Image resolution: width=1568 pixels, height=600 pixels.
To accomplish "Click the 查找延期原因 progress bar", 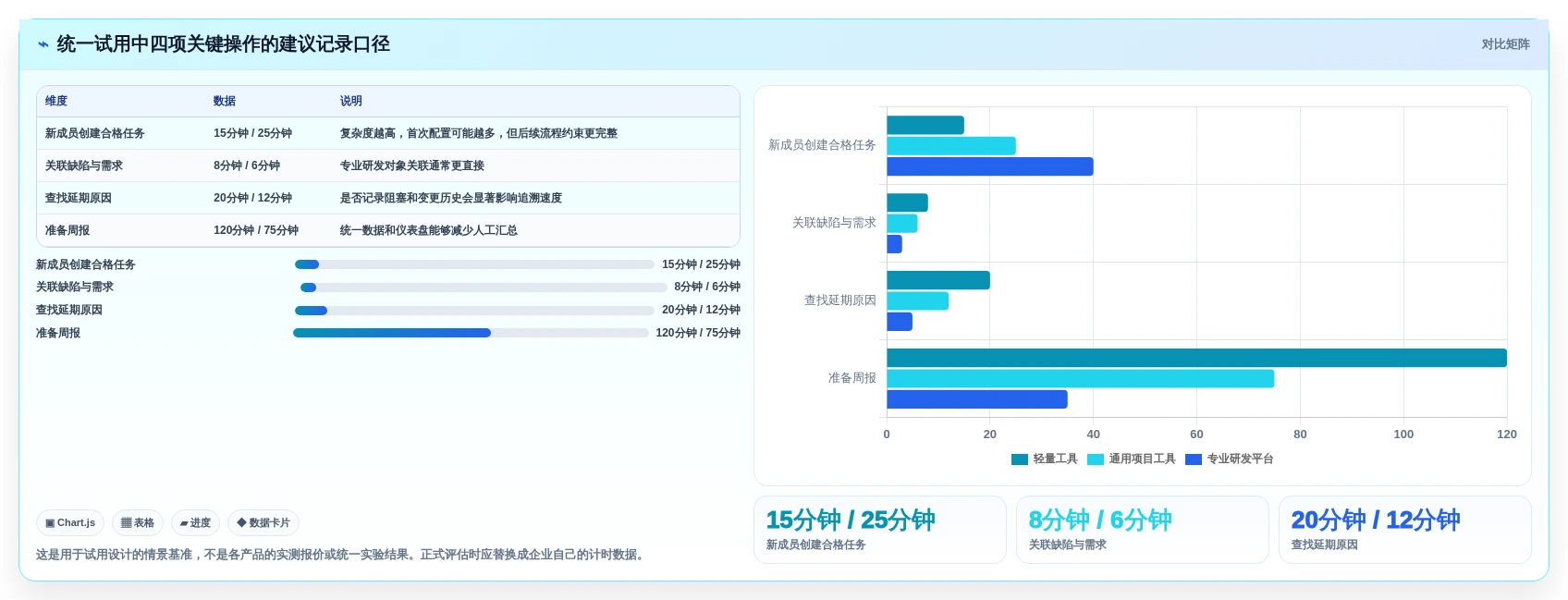I will pos(474,311).
